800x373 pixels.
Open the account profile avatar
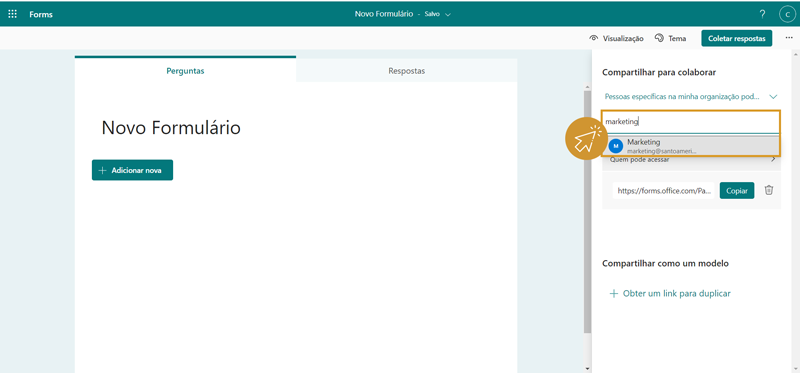tap(787, 14)
